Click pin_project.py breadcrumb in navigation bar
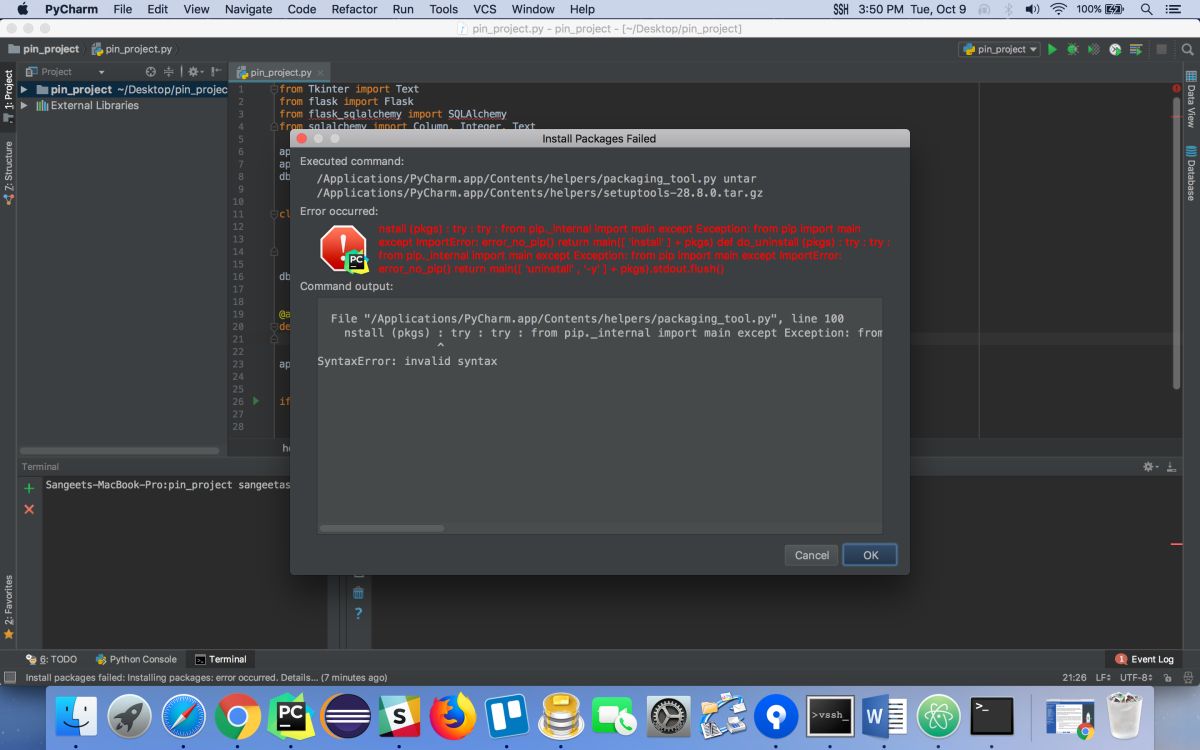This screenshot has height=750, width=1200. point(132,49)
